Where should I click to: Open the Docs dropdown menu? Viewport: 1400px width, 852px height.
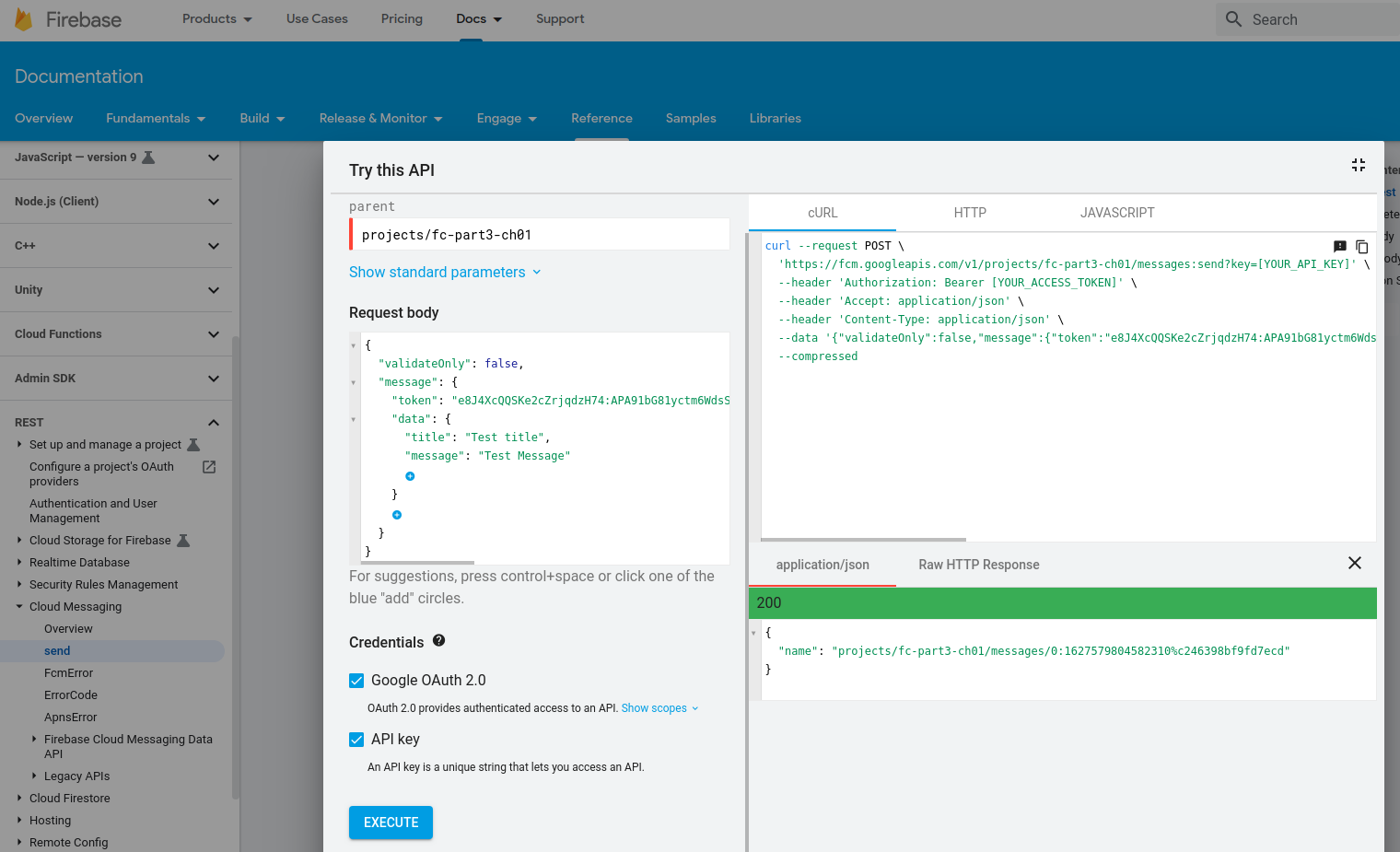coord(479,18)
